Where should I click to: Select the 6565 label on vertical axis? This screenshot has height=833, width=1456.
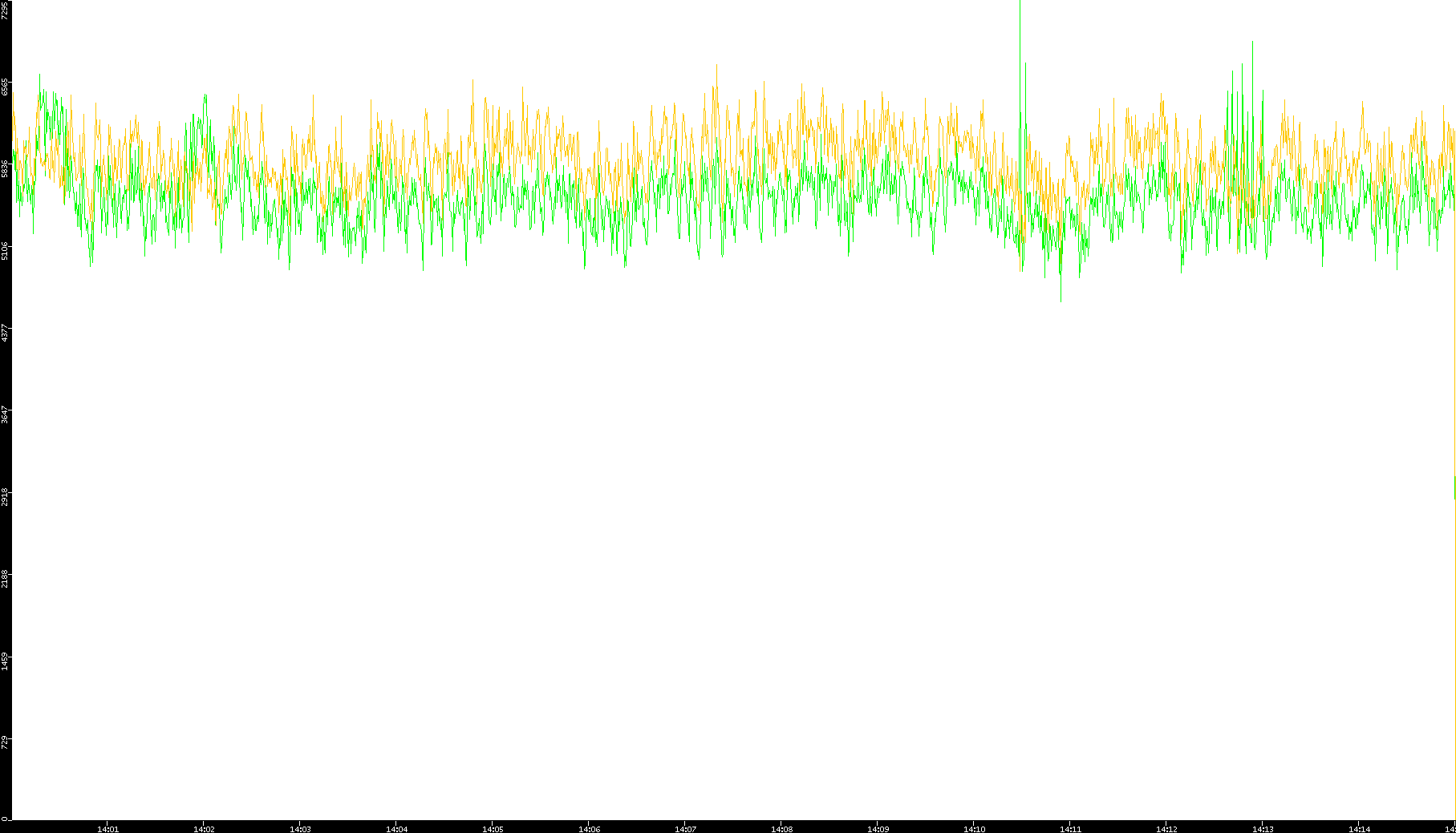click(x=6, y=87)
